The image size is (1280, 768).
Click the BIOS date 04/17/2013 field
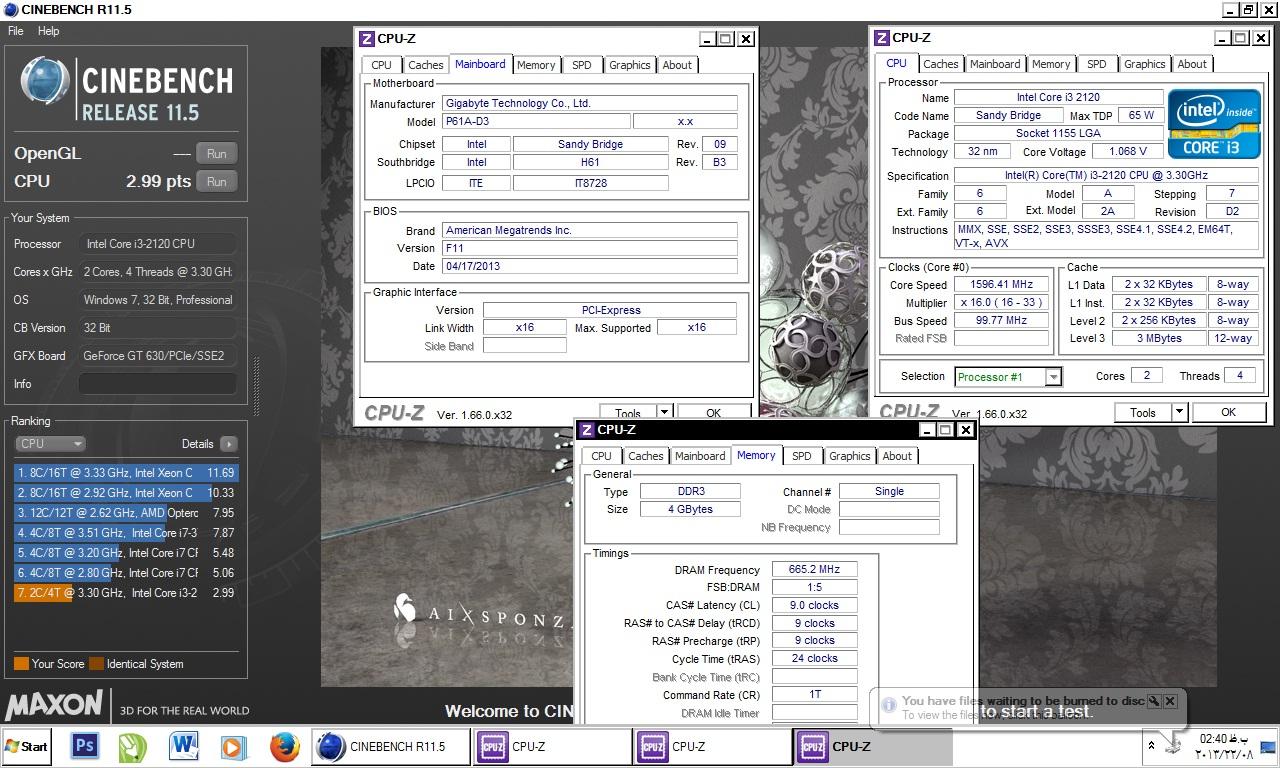tap(589, 267)
